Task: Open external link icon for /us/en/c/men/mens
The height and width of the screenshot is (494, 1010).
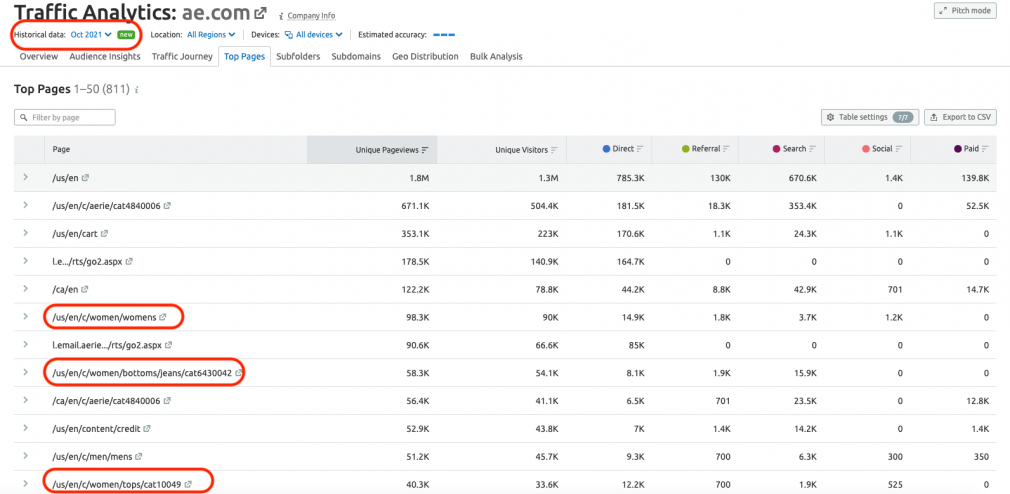Action: click(x=138, y=457)
